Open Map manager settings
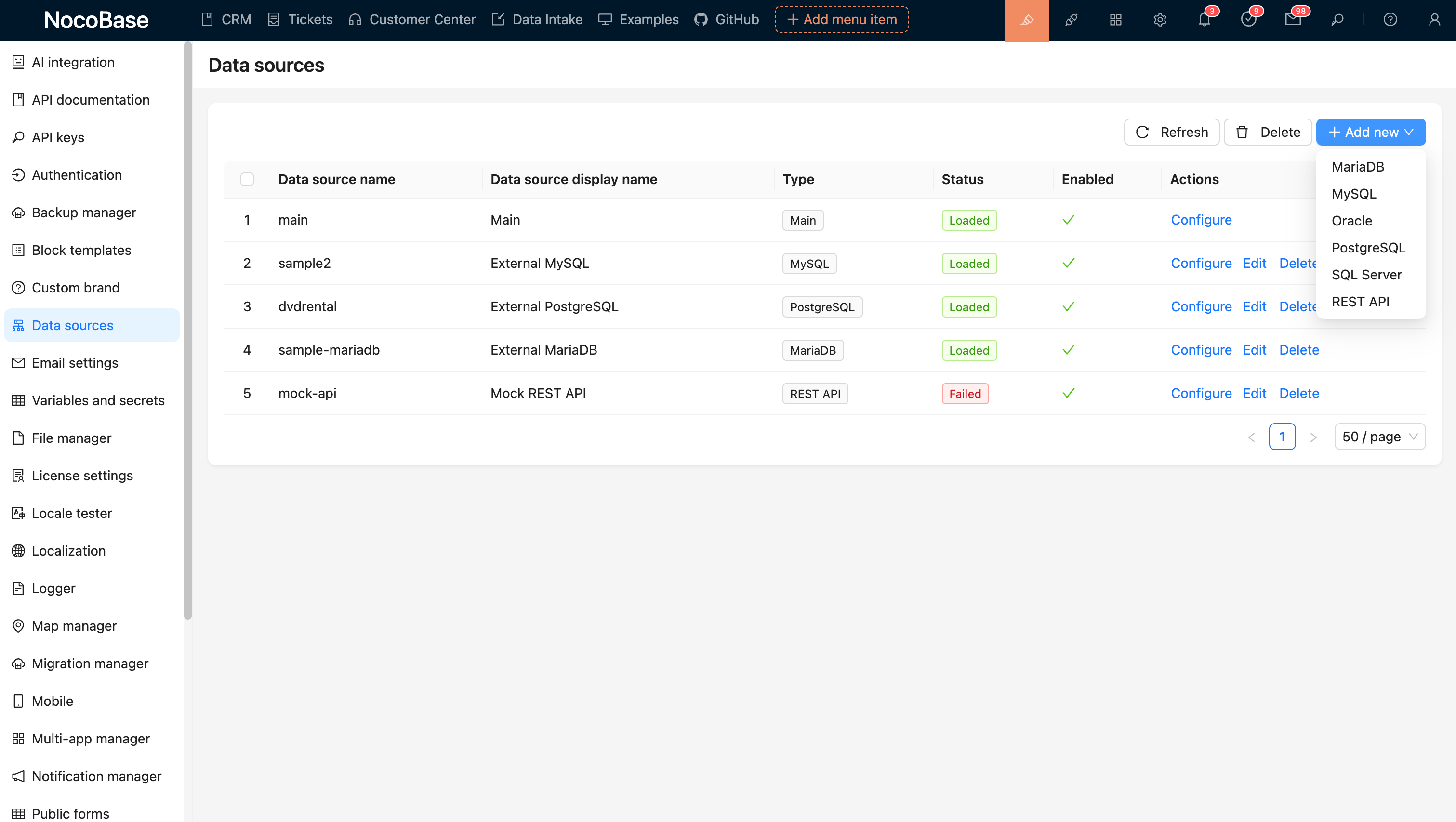1456x822 pixels. (92, 626)
